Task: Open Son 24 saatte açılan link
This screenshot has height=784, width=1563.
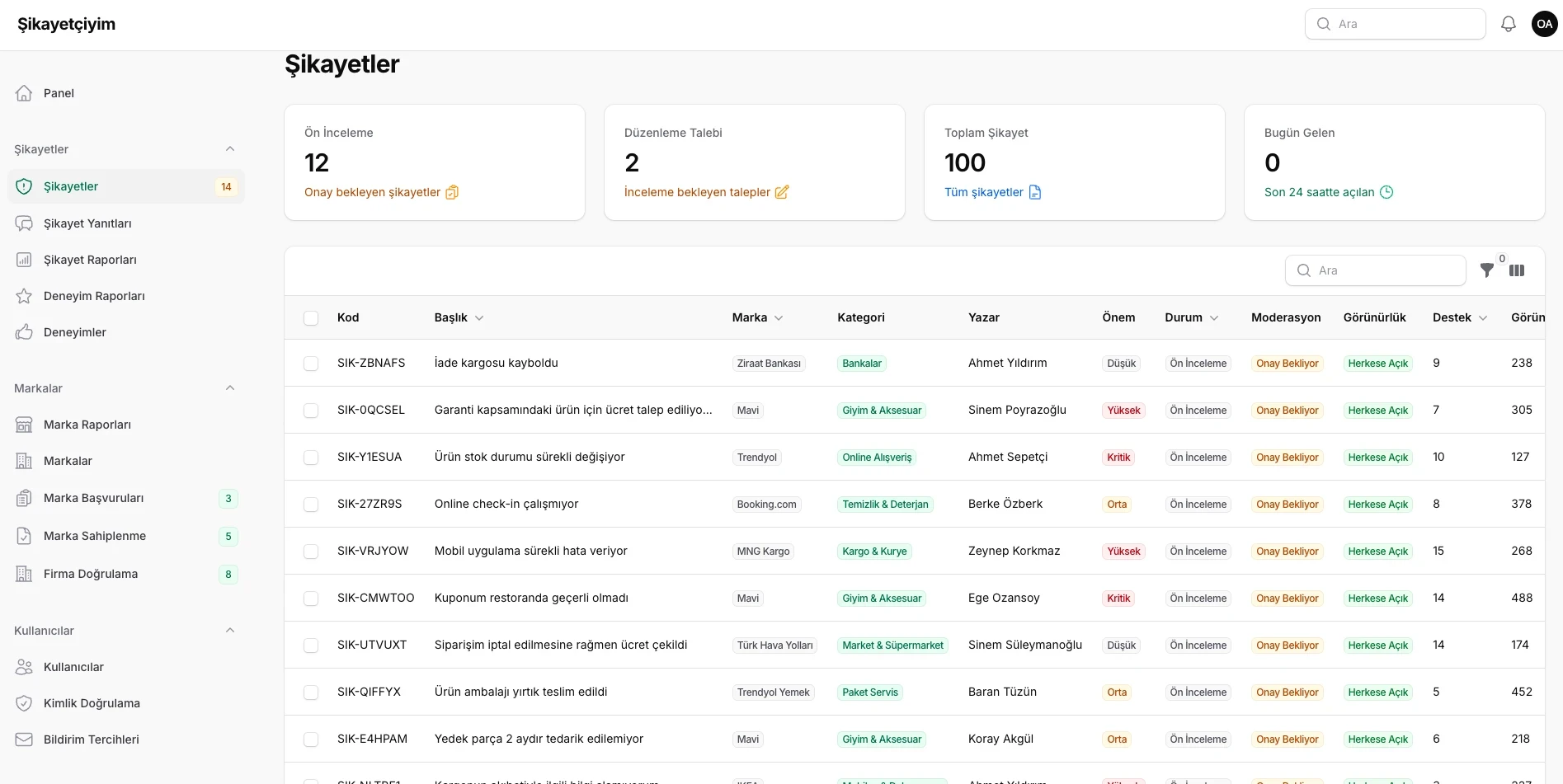Action: (x=1328, y=192)
